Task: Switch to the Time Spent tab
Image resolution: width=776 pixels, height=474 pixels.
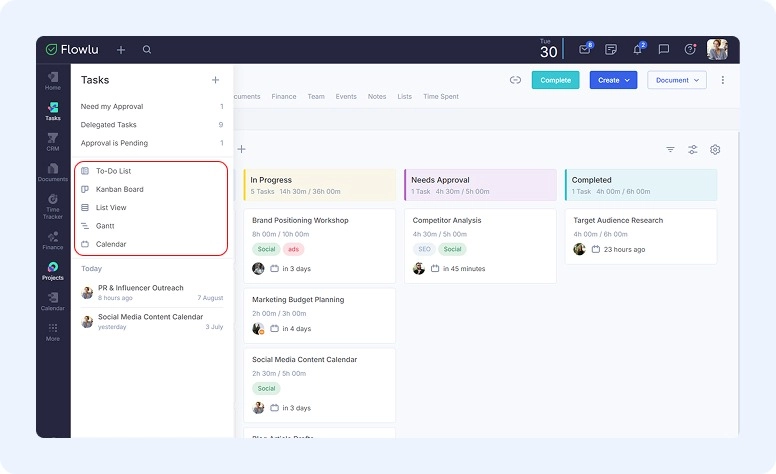Action: (x=440, y=96)
